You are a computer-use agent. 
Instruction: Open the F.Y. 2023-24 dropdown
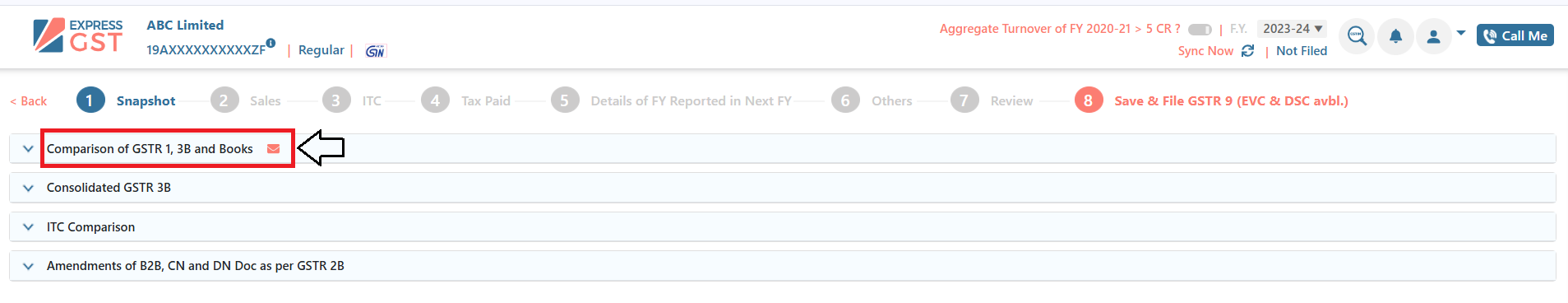1292,29
